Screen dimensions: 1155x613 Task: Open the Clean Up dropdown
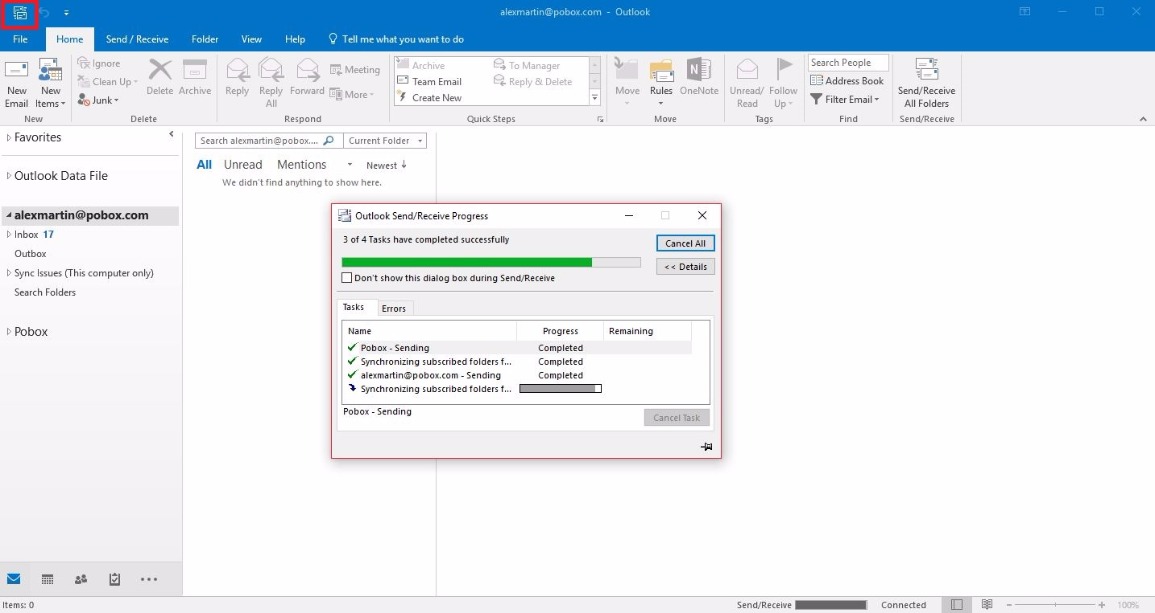108,82
